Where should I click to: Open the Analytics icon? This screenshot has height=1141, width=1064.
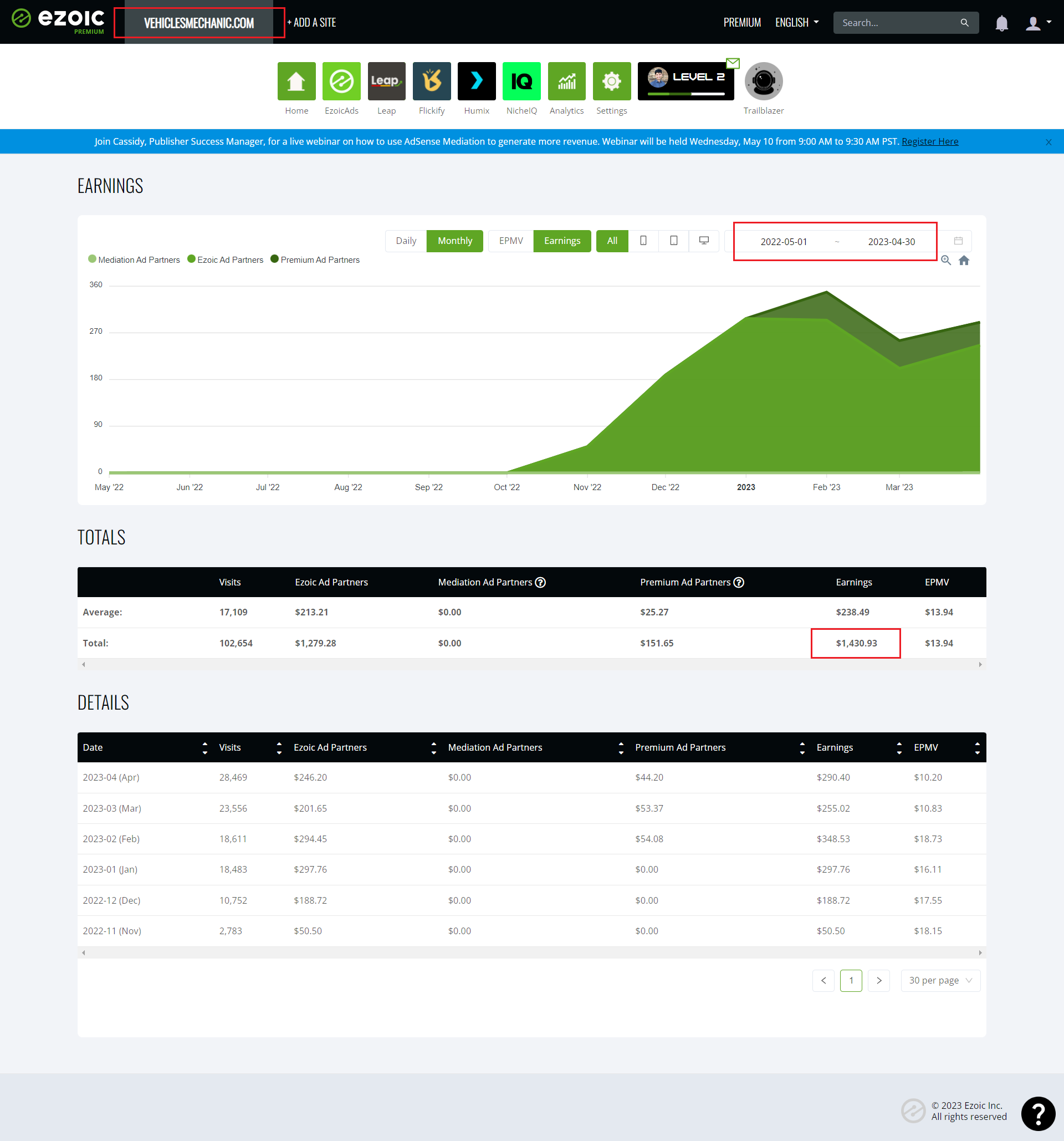click(567, 81)
